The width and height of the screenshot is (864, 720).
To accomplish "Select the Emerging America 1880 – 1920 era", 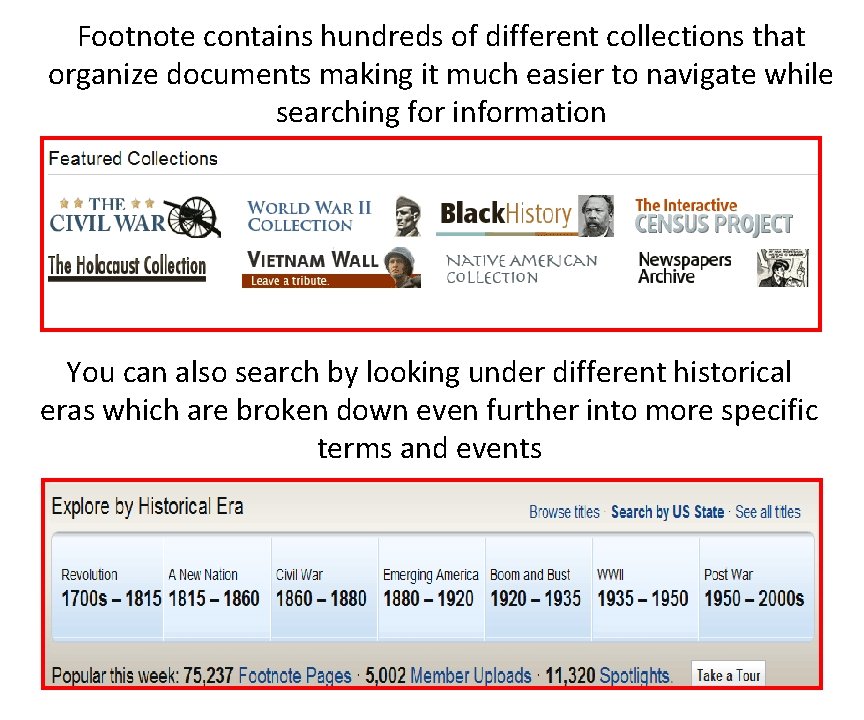I will [431, 587].
